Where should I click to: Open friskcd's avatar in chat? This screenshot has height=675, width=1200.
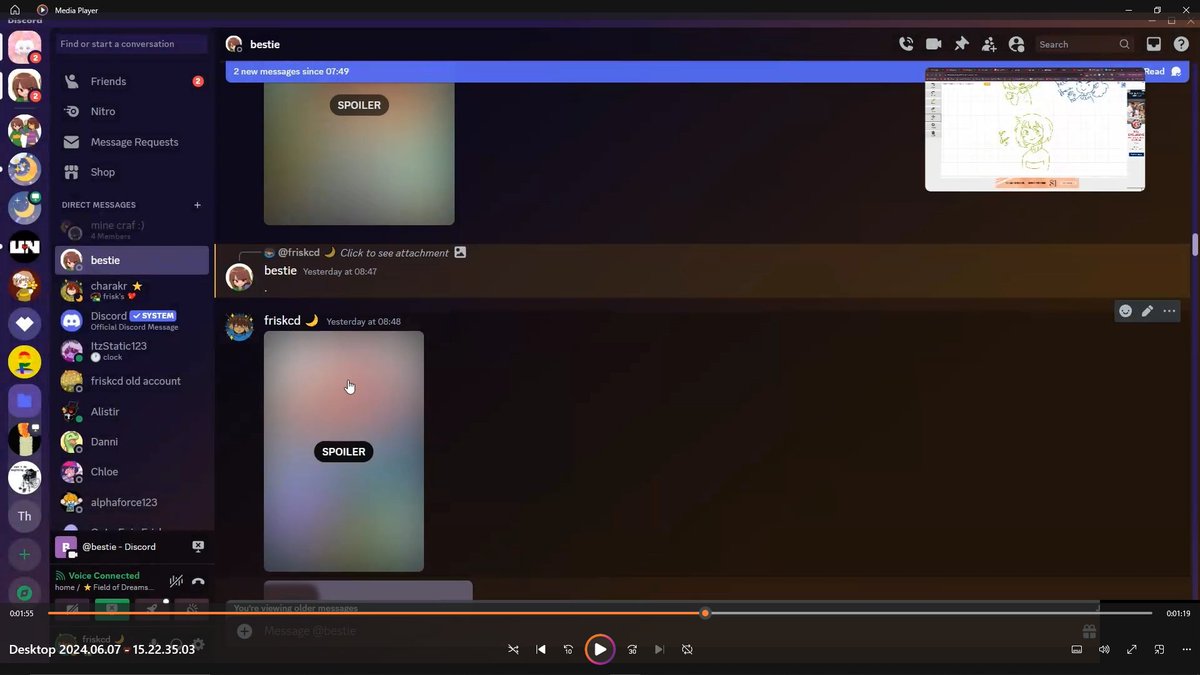click(239, 327)
